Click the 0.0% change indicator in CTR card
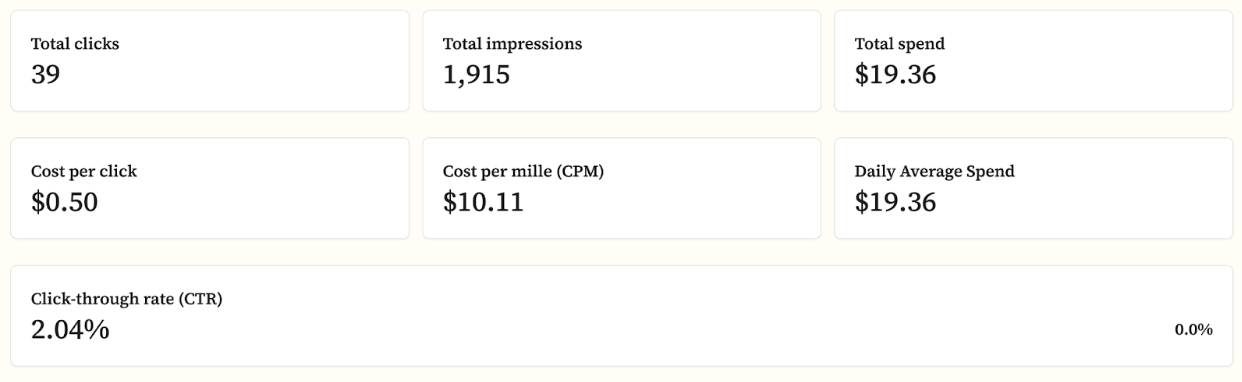Image resolution: width=1242 pixels, height=382 pixels. point(1193,330)
